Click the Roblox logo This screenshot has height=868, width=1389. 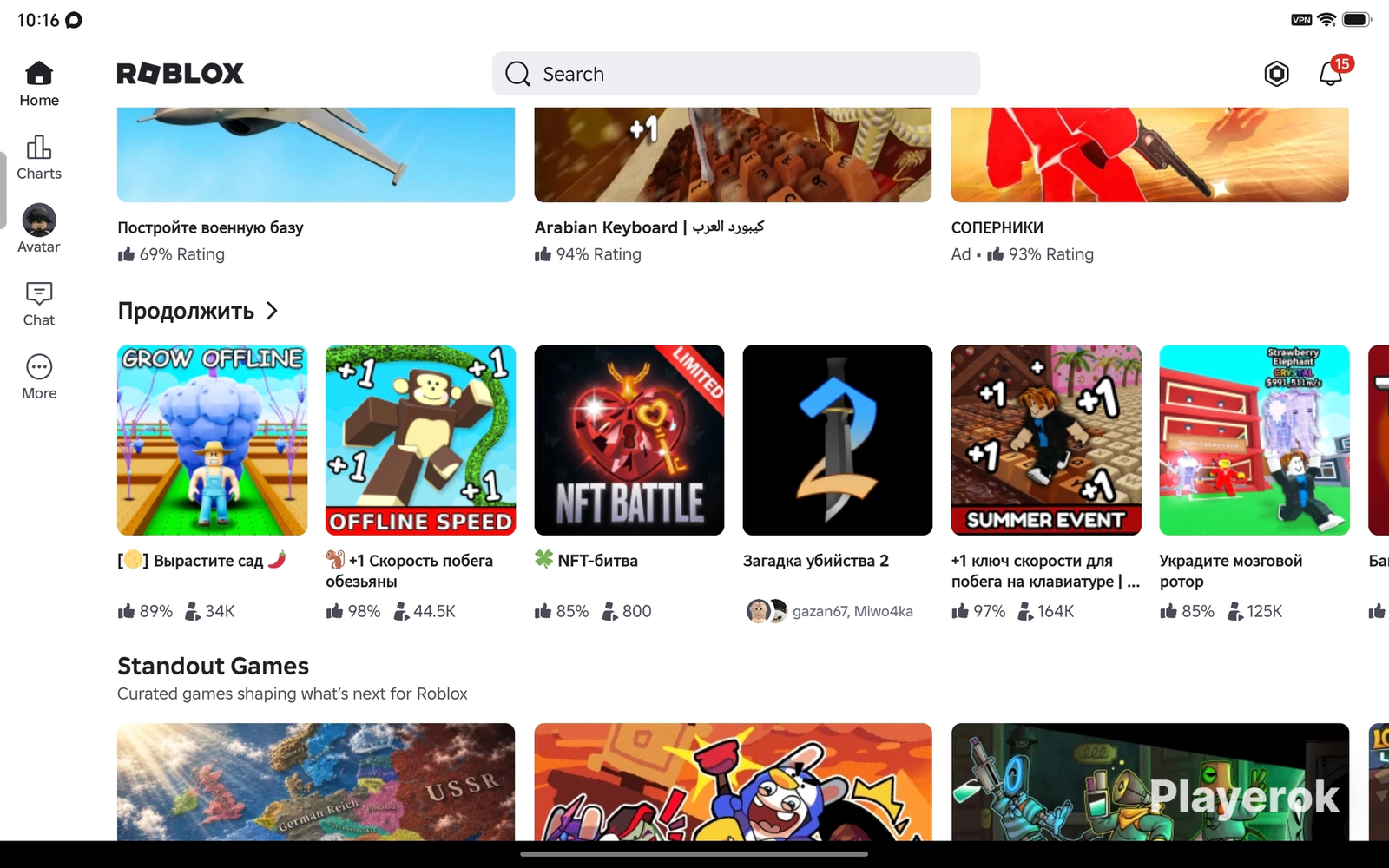coord(181,74)
